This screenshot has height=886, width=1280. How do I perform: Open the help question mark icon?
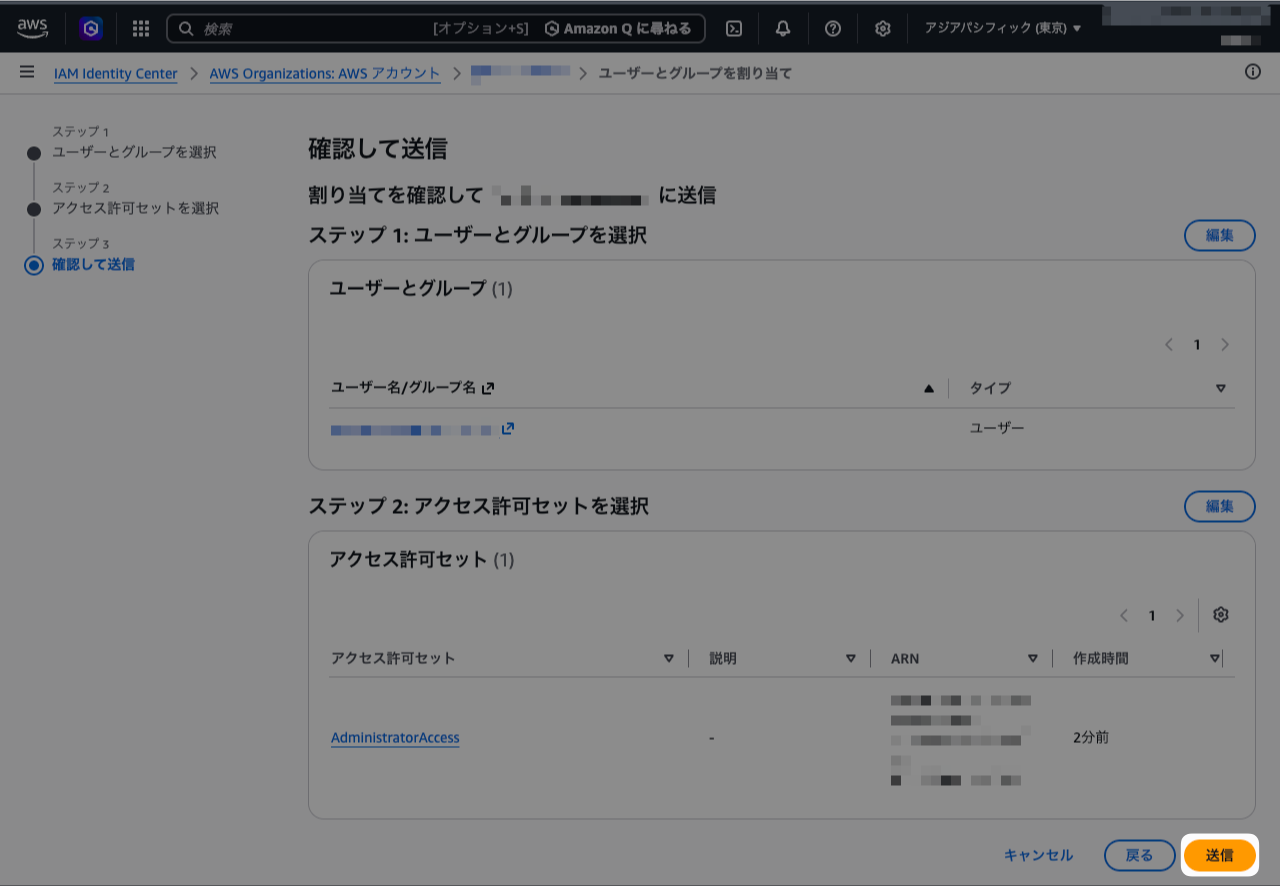[832, 29]
